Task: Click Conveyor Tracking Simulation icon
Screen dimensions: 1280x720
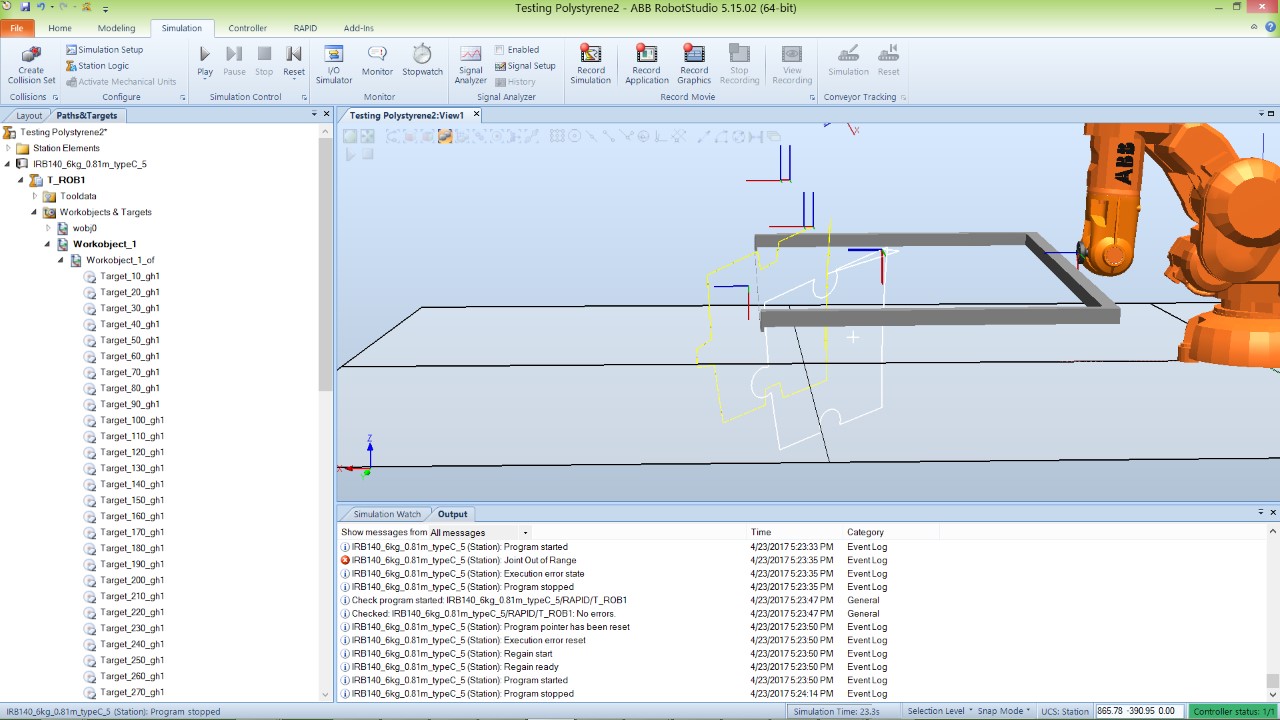Action: (848, 60)
